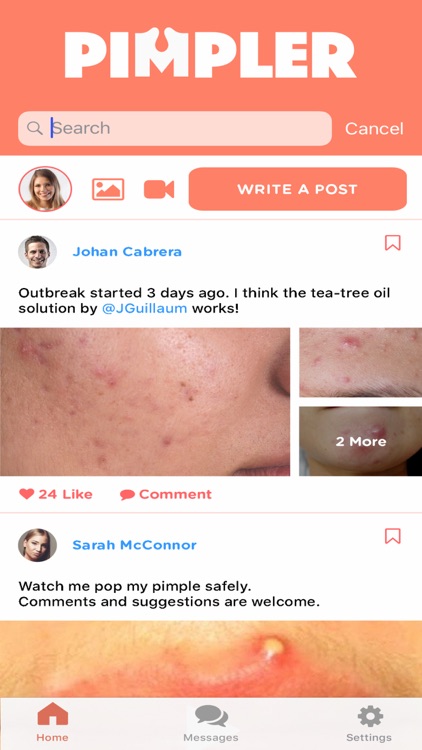Bookmark Sarah McConnor's post
The height and width of the screenshot is (750, 422).
click(x=392, y=536)
